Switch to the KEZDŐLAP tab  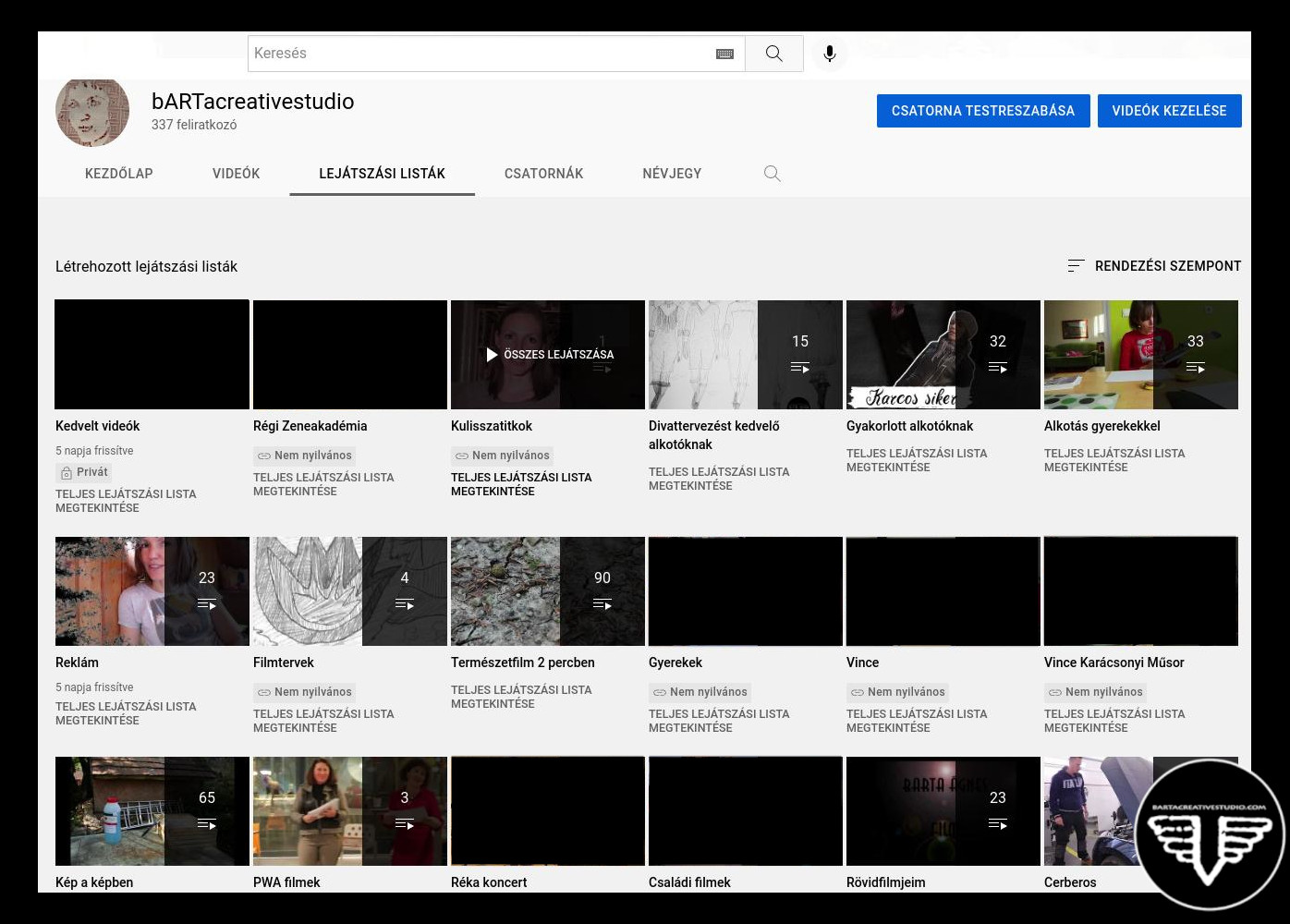pos(119,174)
